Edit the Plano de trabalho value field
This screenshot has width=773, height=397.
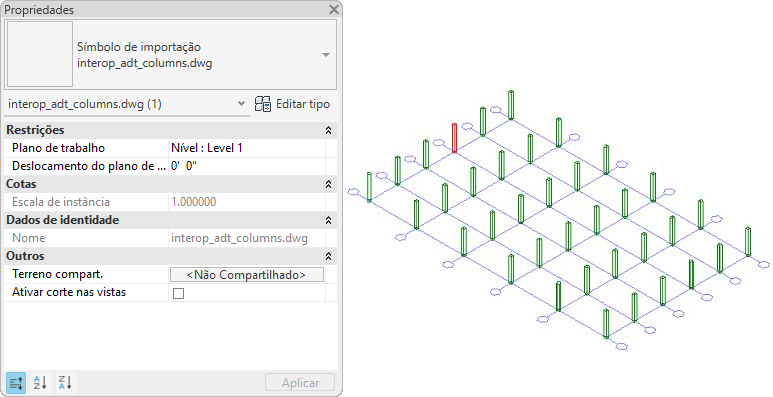tap(246, 148)
